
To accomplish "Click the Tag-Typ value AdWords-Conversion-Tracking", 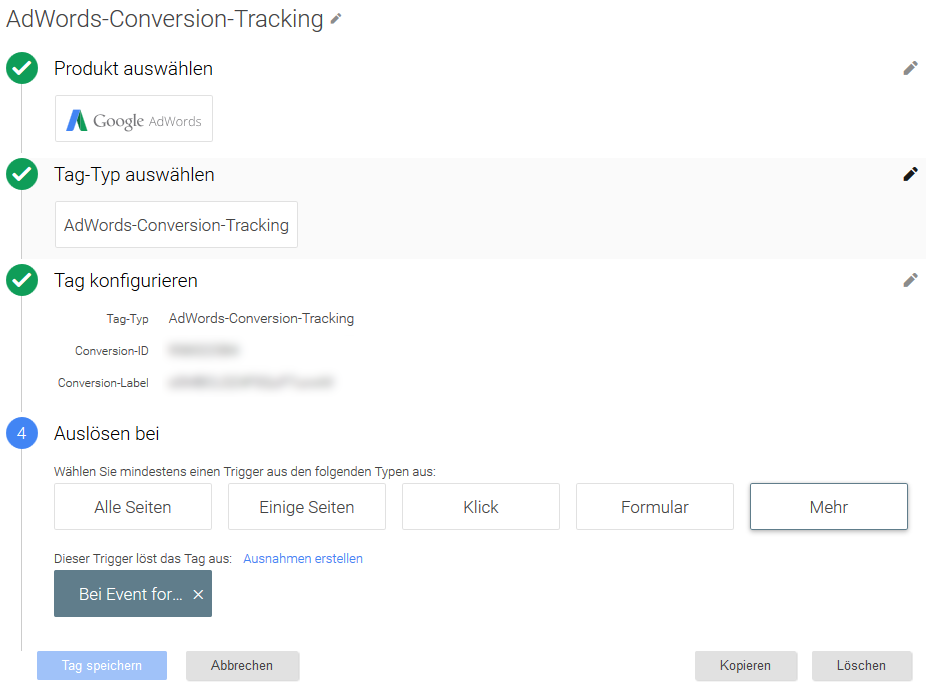I will pos(261,319).
